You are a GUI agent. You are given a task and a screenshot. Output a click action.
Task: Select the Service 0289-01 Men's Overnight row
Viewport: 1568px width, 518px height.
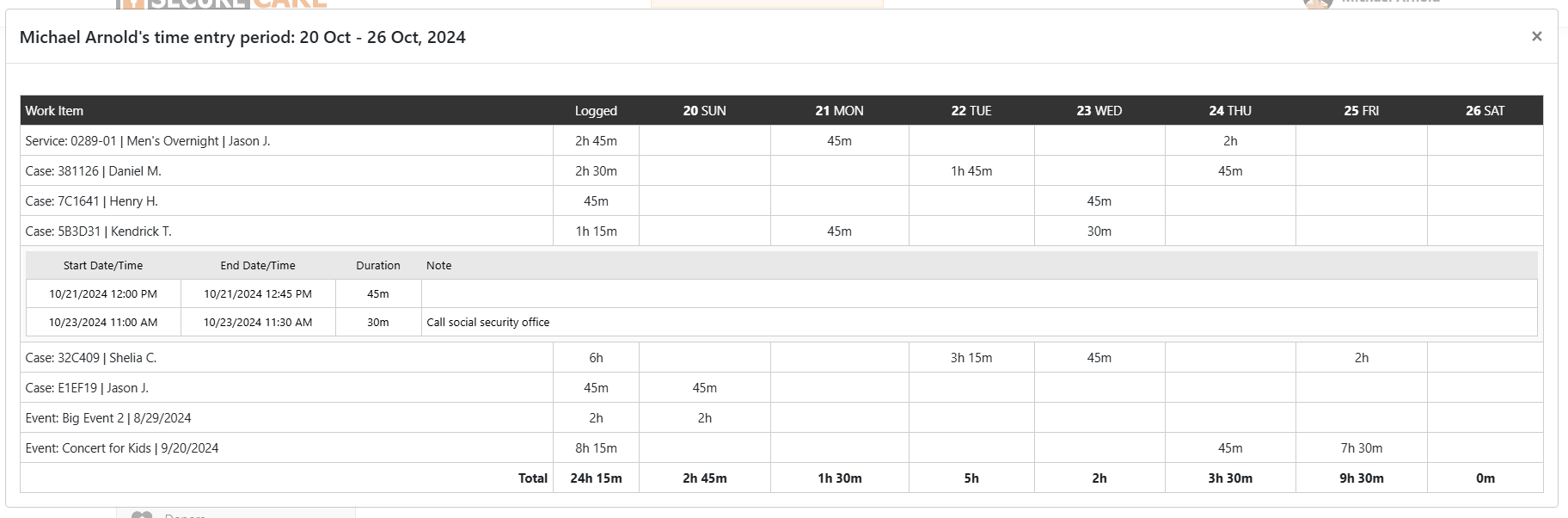point(148,140)
